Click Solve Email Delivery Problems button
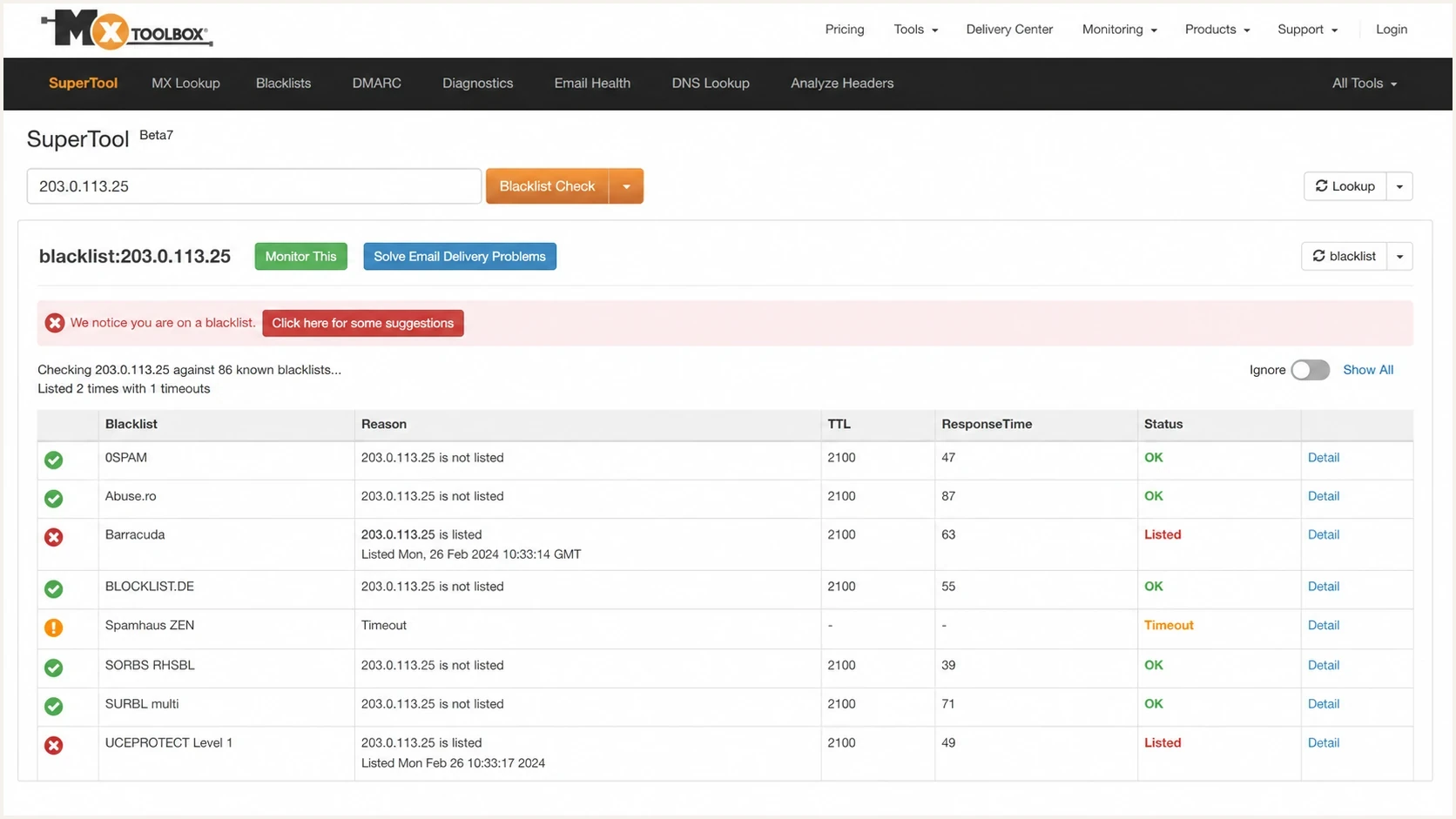The image size is (1456, 819). point(460,257)
